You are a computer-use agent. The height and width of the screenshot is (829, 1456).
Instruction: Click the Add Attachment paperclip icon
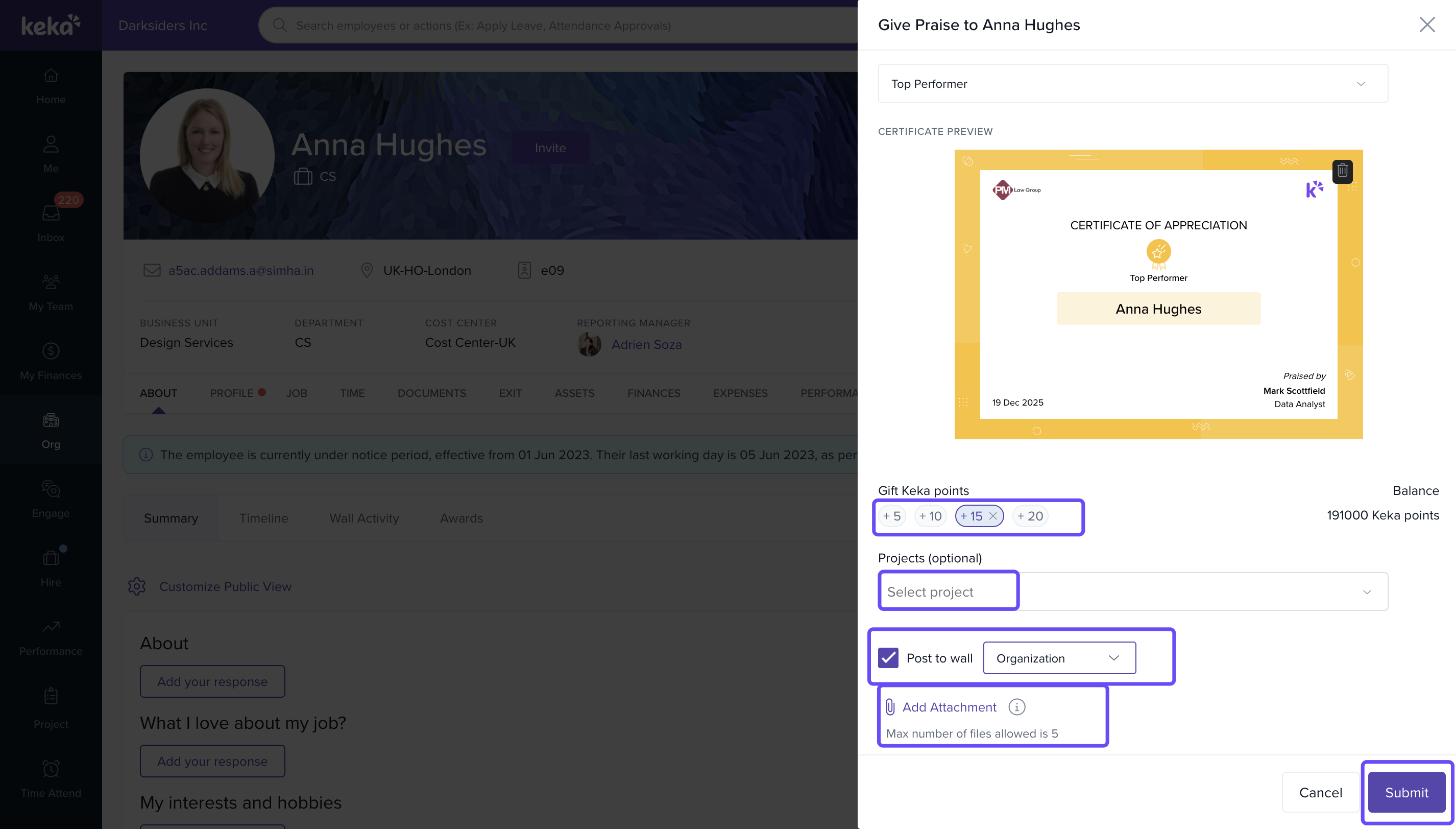[890, 706]
